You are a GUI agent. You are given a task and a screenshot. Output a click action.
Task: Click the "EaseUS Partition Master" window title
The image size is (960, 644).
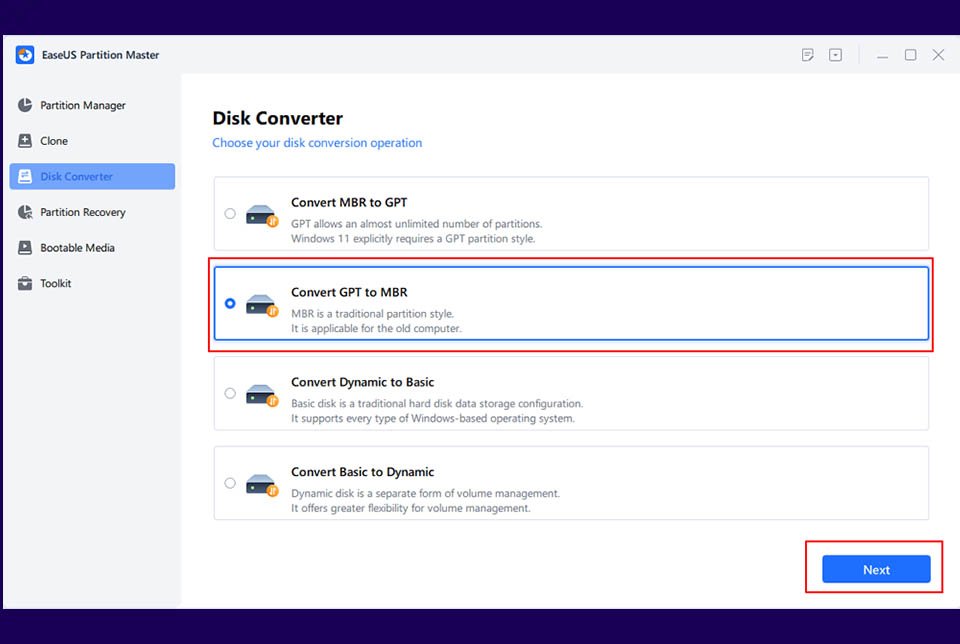click(x=100, y=55)
